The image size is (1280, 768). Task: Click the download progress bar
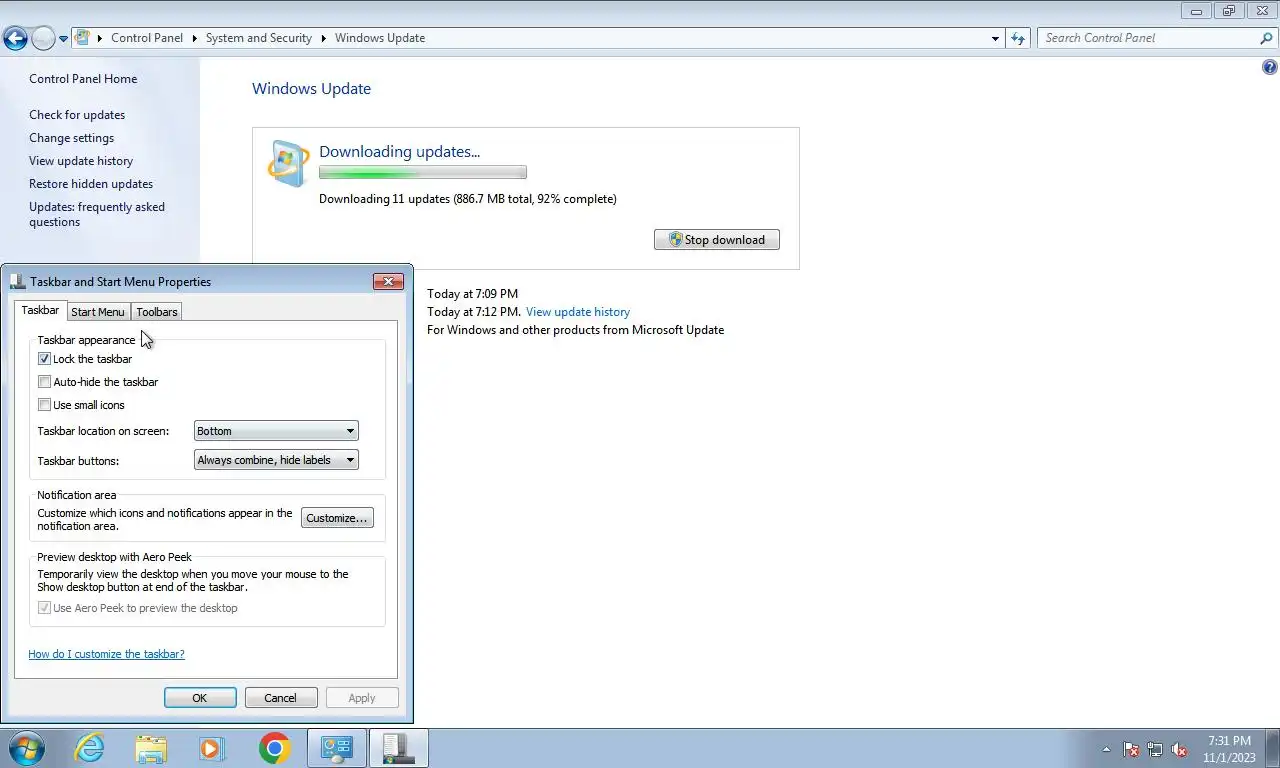tap(423, 173)
